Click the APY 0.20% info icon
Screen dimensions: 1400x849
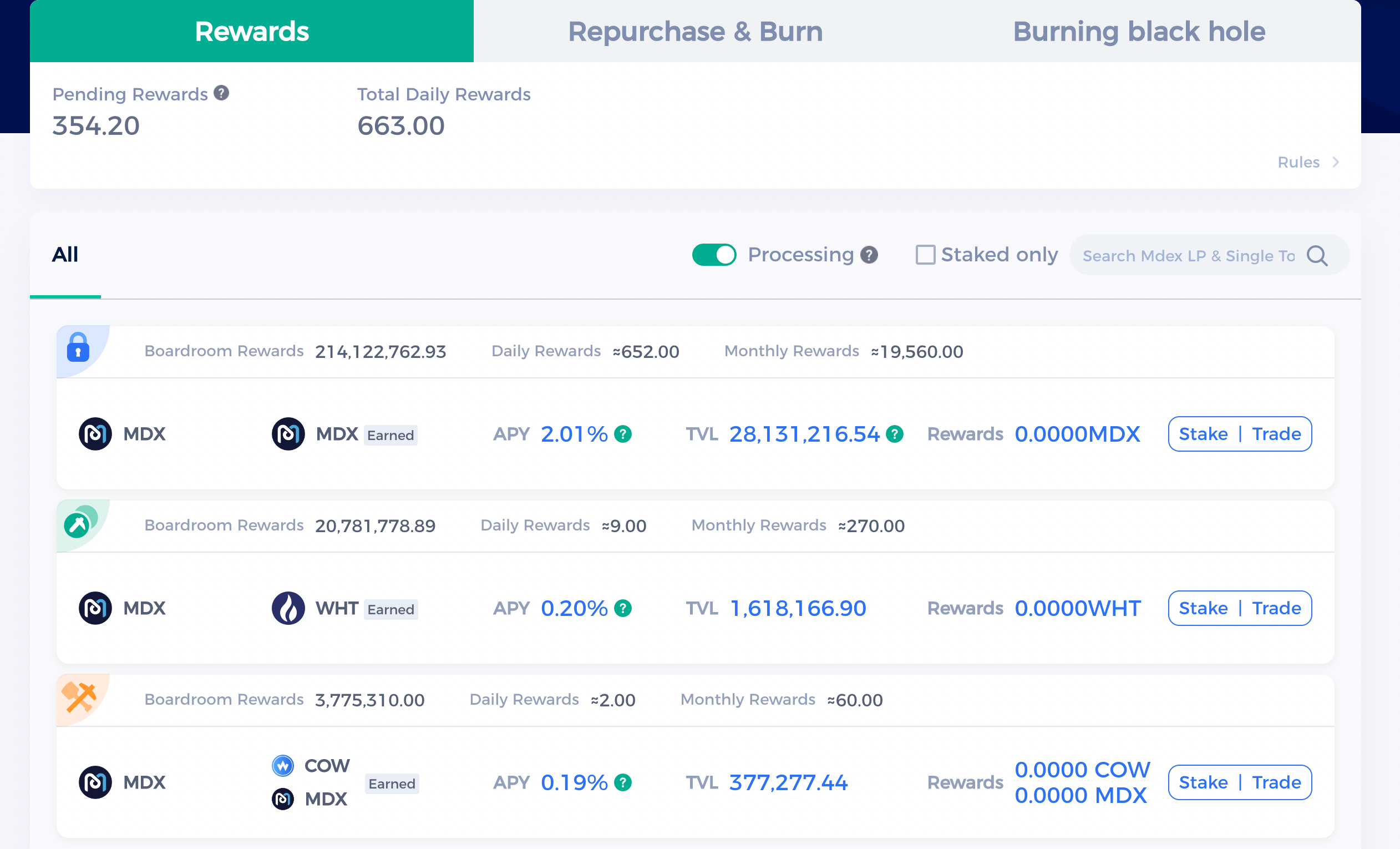623,609
